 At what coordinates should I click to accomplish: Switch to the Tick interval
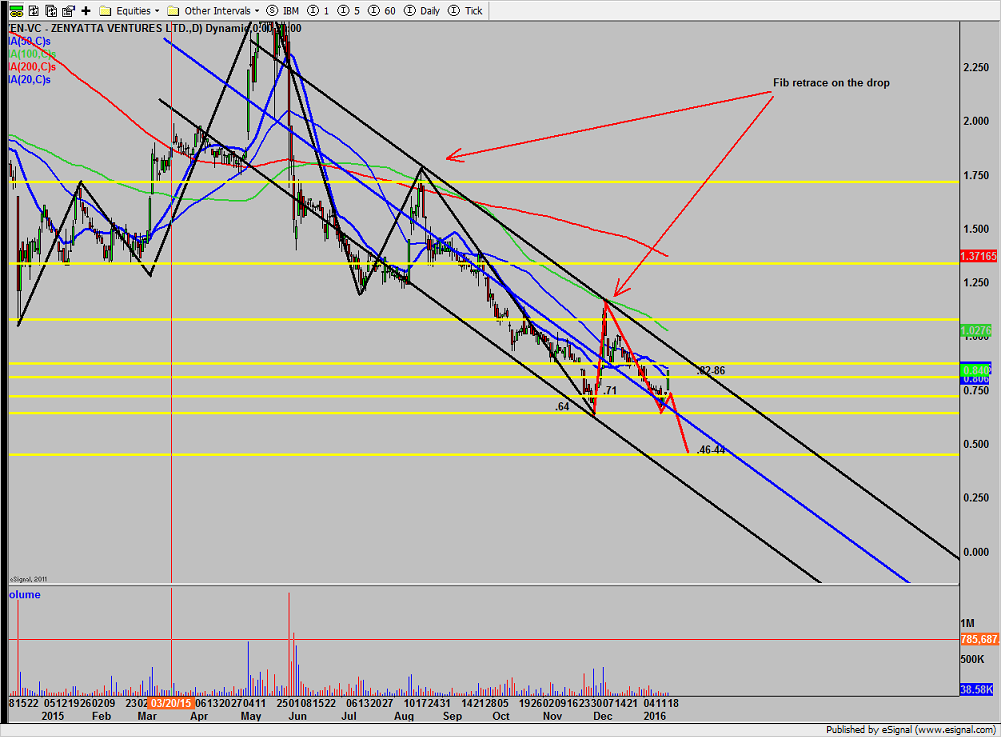[465, 11]
